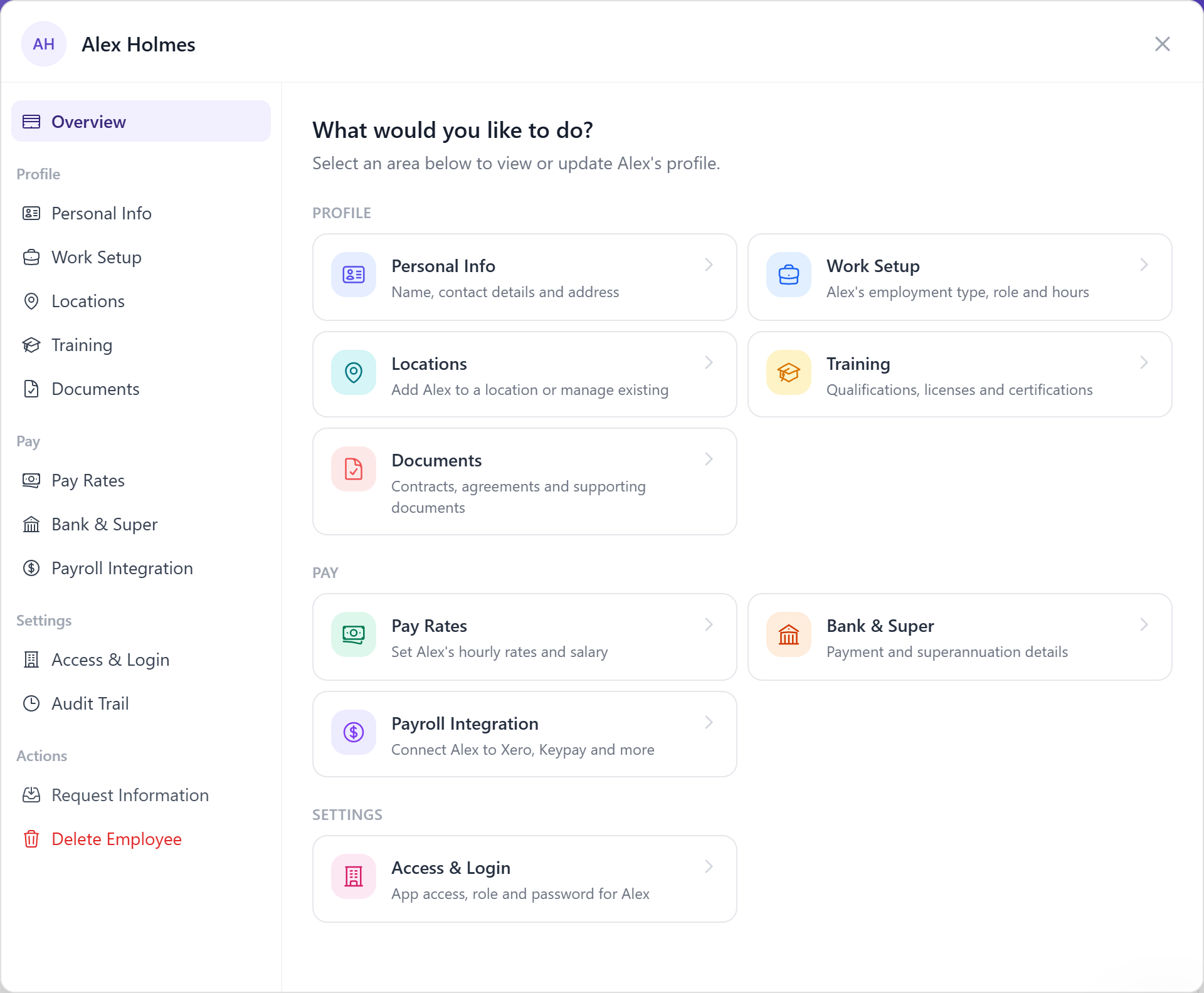
Task: Select Bank & Super sidebar item
Action: (141, 524)
